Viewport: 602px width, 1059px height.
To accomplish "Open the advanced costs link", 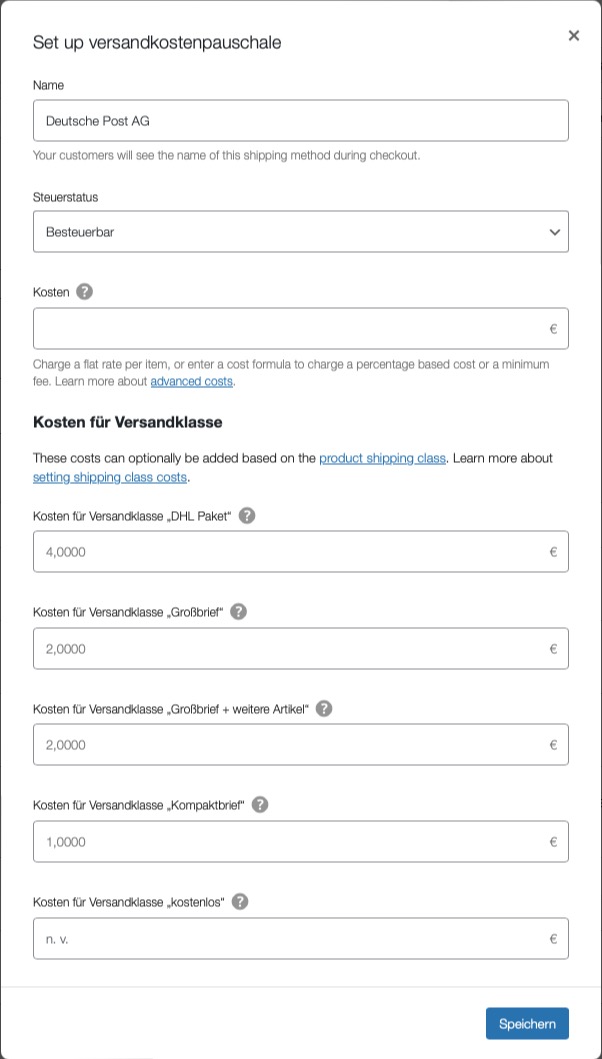I will click(192, 382).
